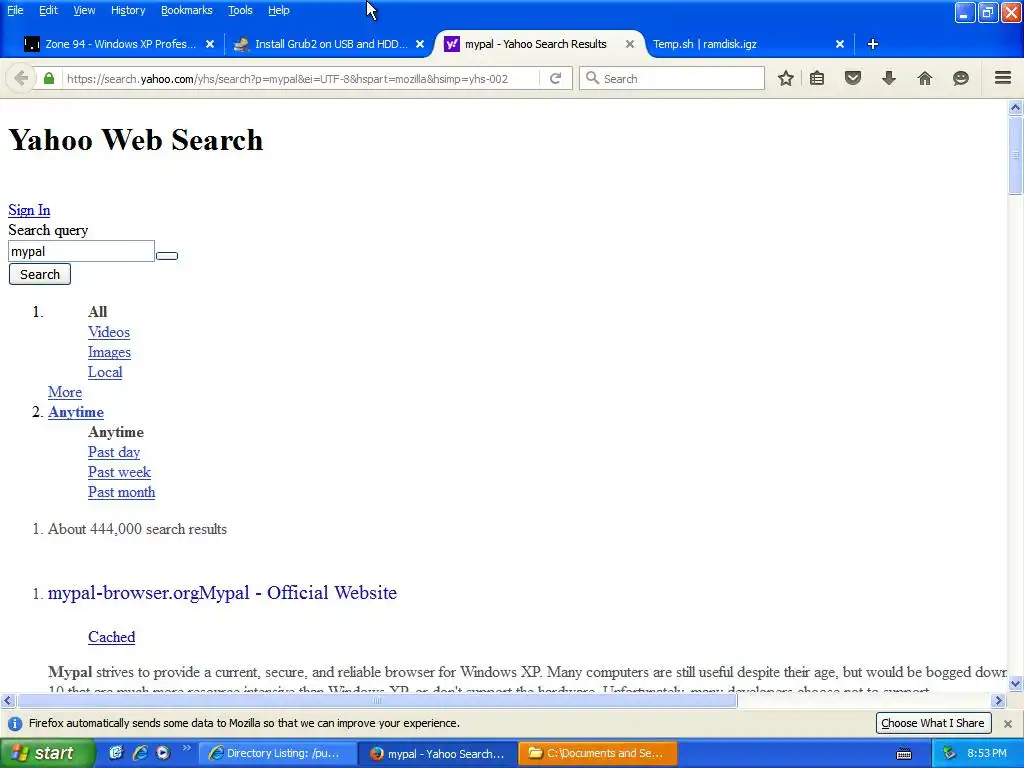
Task: Filter results by Past week
Action: tap(120, 472)
